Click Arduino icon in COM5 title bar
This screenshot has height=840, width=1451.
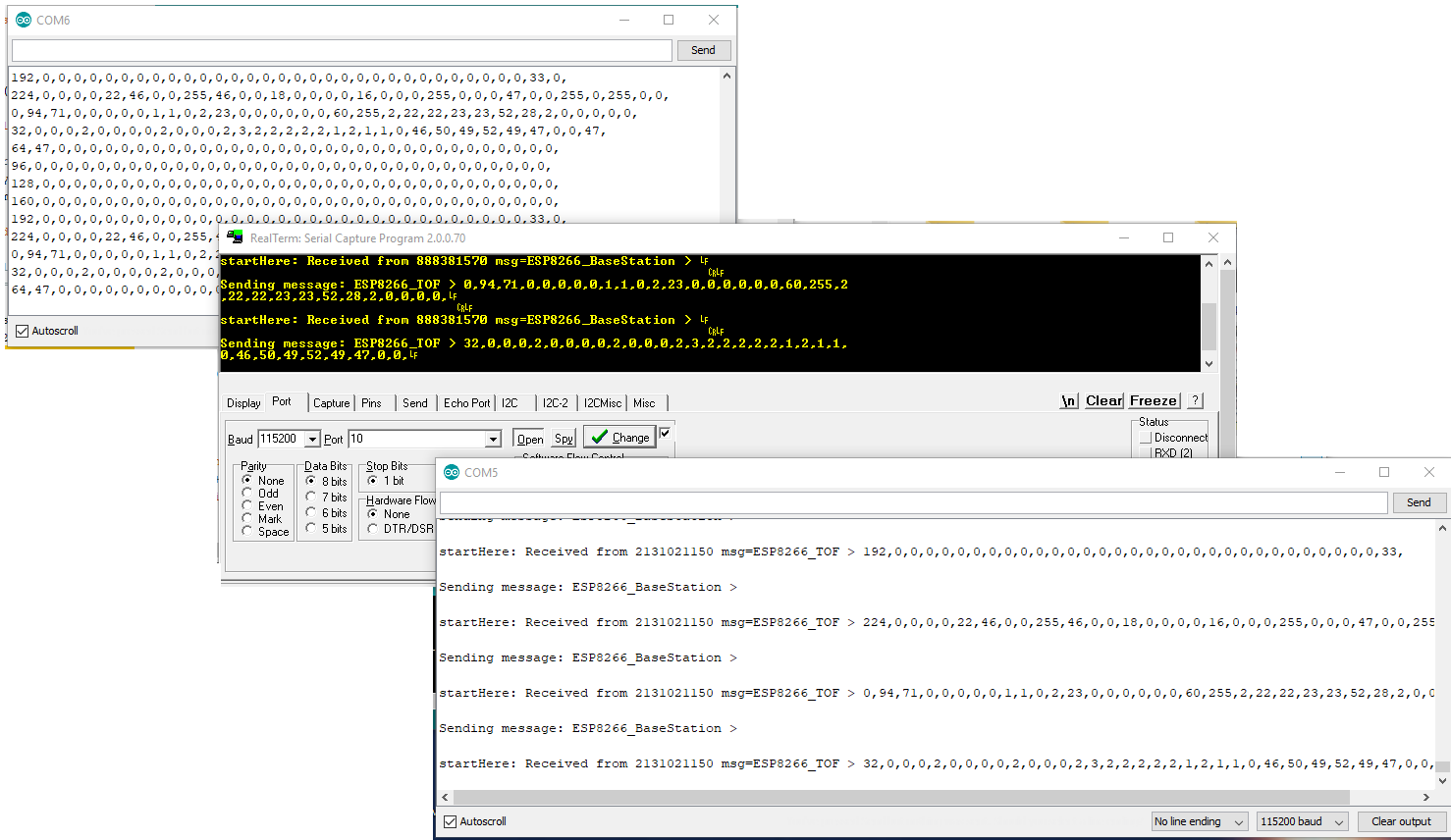(x=452, y=472)
